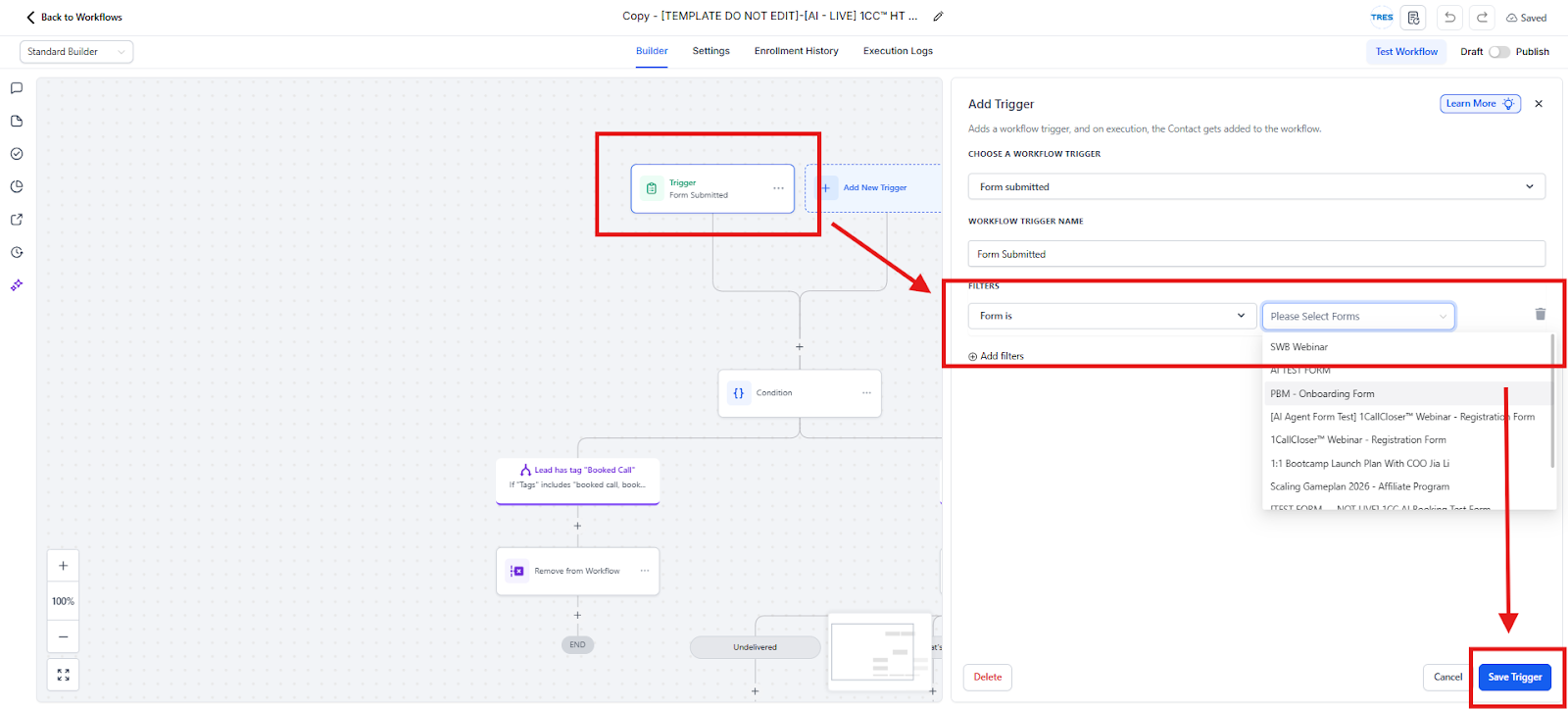Zoom out on the workflow canvas
Screen dimensions: 1568x709
pos(64,636)
